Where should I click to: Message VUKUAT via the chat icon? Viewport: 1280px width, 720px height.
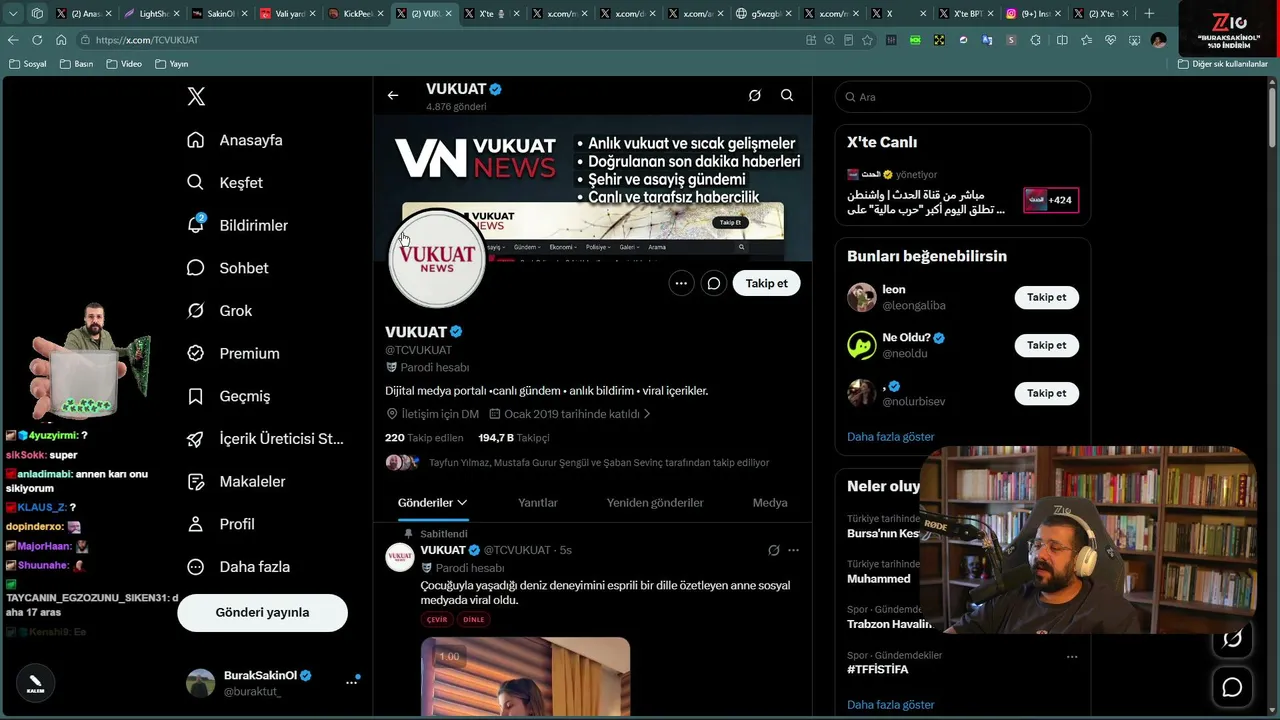(714, 283)
